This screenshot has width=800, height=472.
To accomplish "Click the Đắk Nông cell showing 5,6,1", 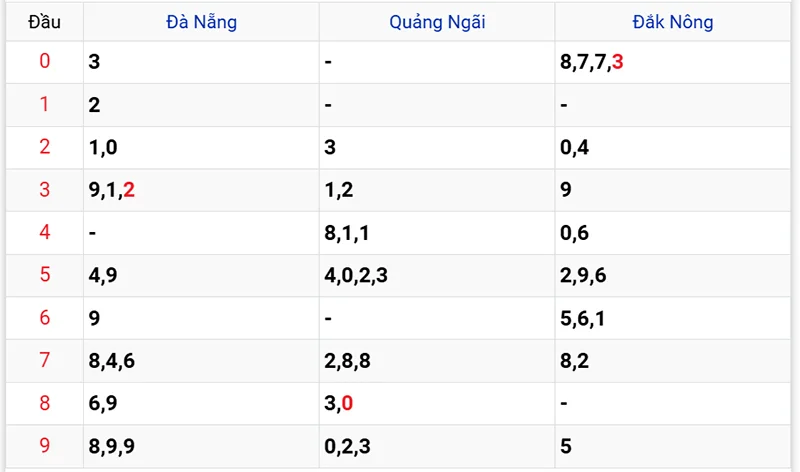I will click(x=584, y=318).
